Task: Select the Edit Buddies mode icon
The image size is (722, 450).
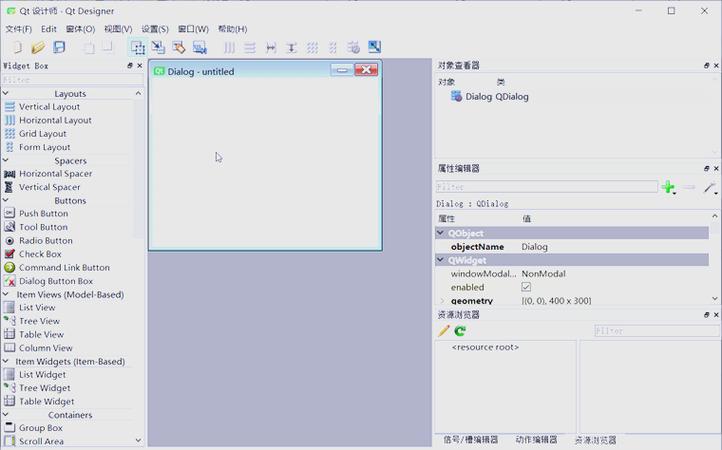Action: coord(179,47)
